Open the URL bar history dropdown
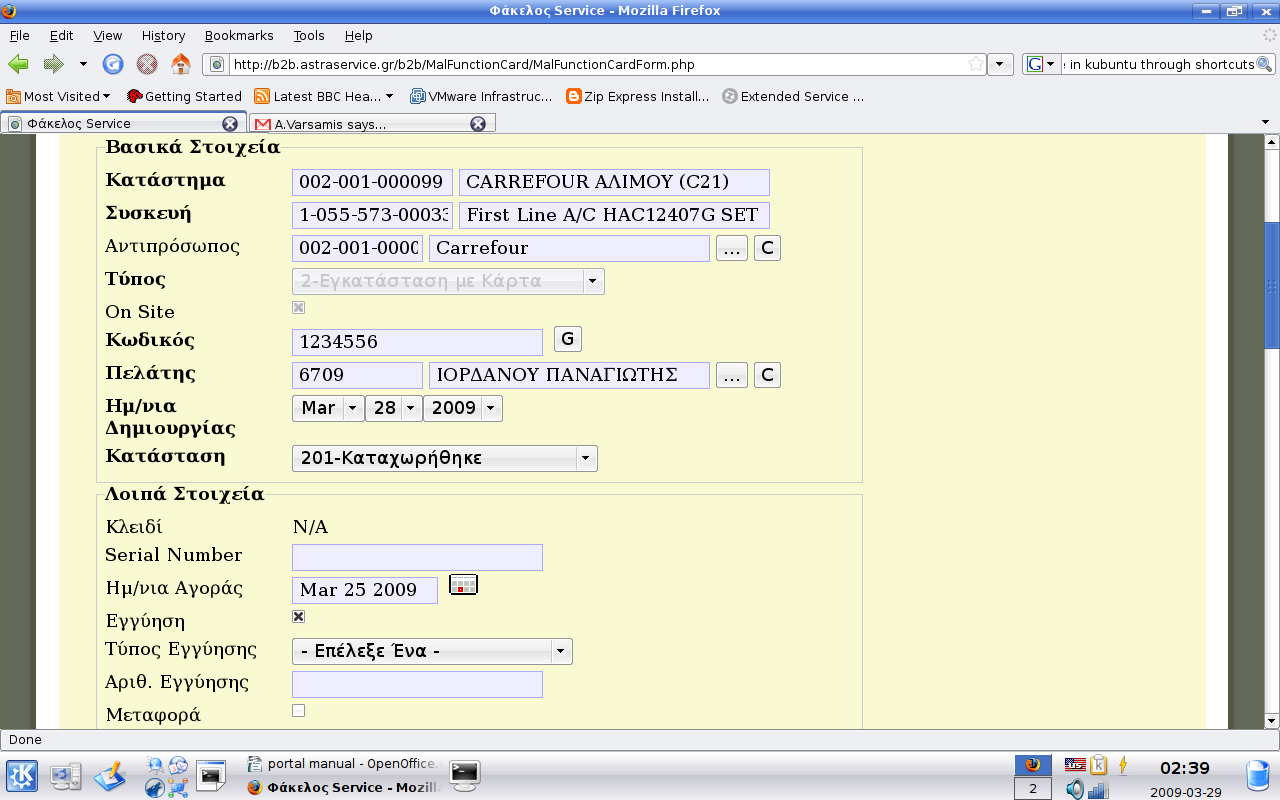The image size is (1280, 800). [x=1000, y=64]
